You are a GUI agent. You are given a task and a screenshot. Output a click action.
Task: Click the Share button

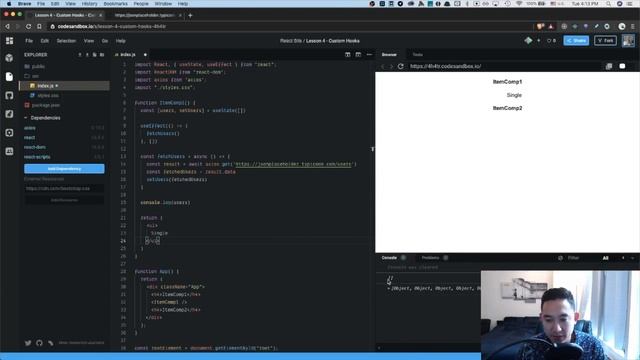pos(576,40)
